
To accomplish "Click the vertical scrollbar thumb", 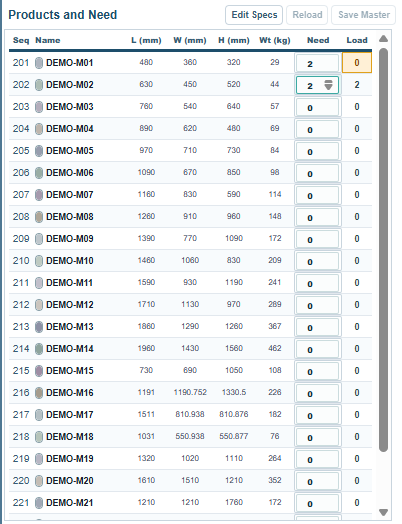I will click(x=384, y=250).
